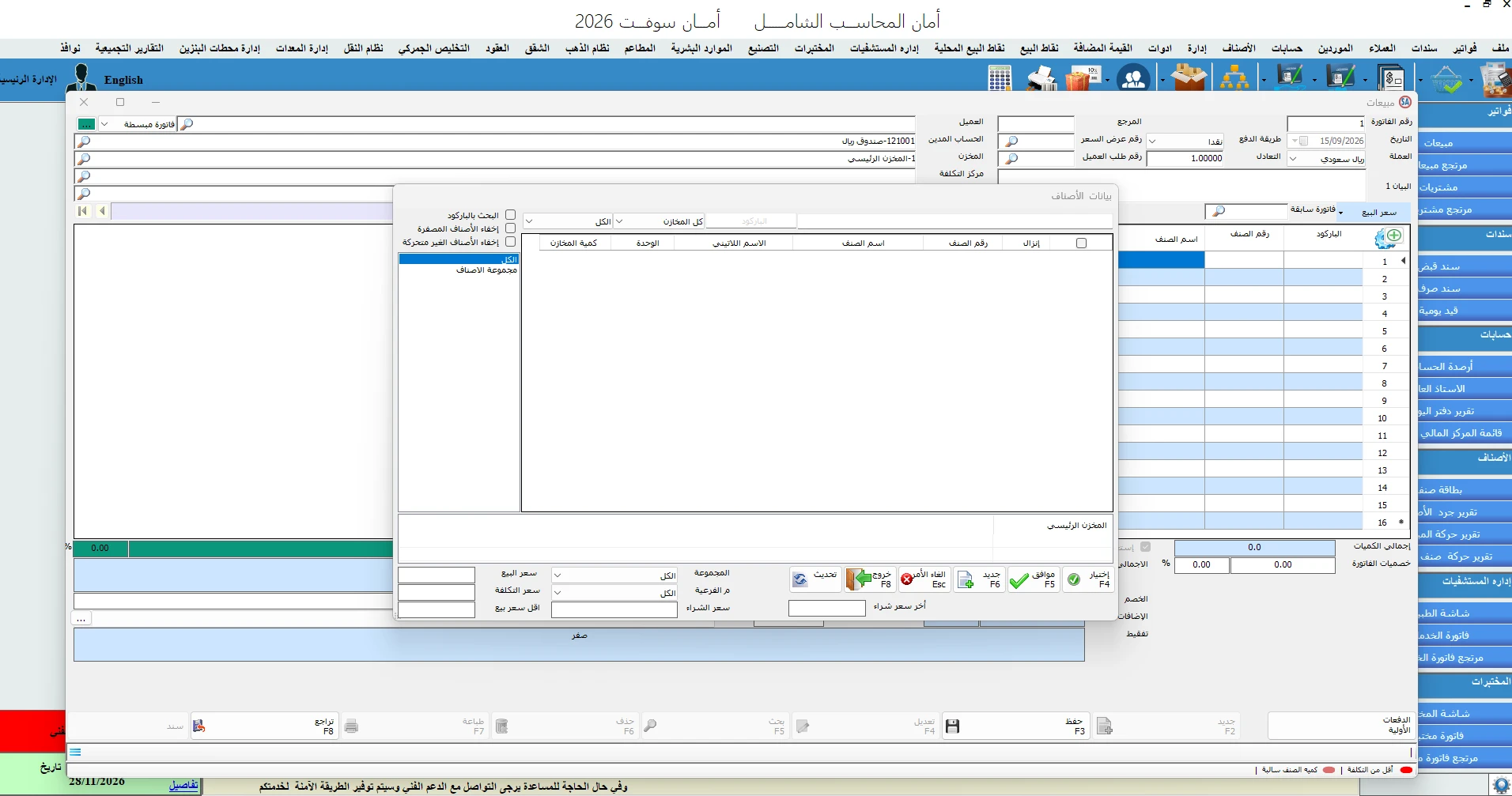Expand the selling price dropdown arrow

pyautogui.click(x=1341, y=211)
